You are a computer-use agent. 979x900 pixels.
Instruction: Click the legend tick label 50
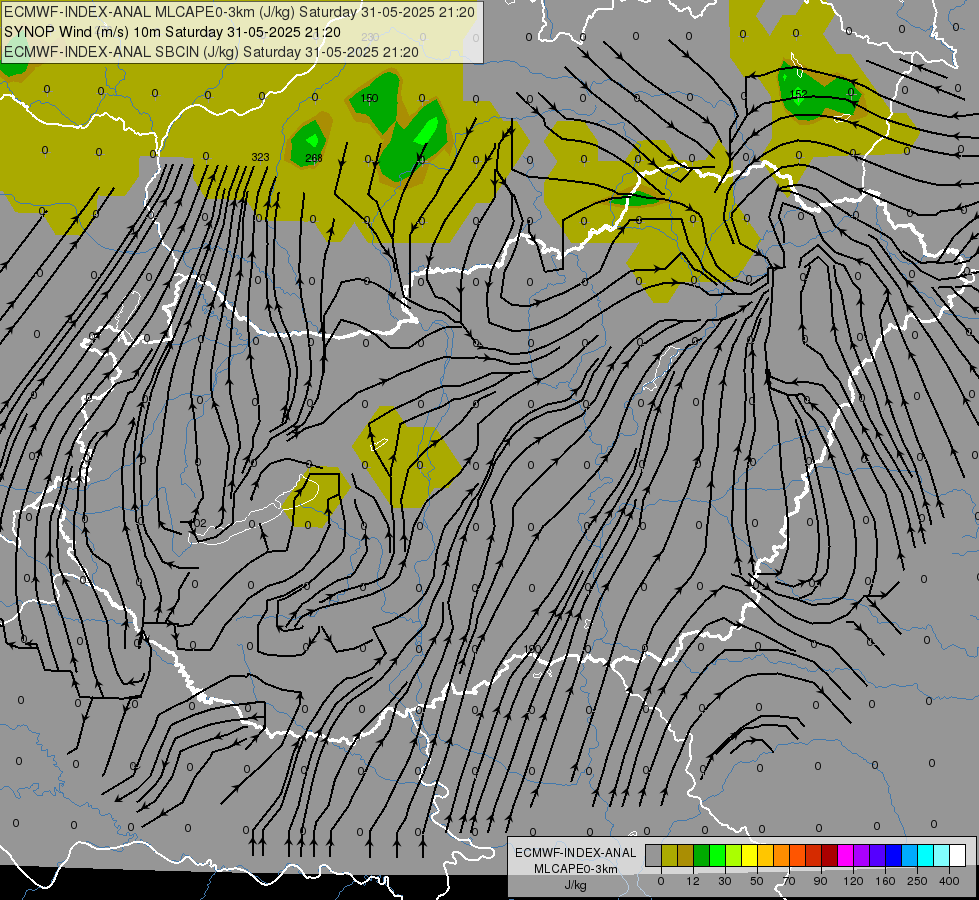pos(757,881)
